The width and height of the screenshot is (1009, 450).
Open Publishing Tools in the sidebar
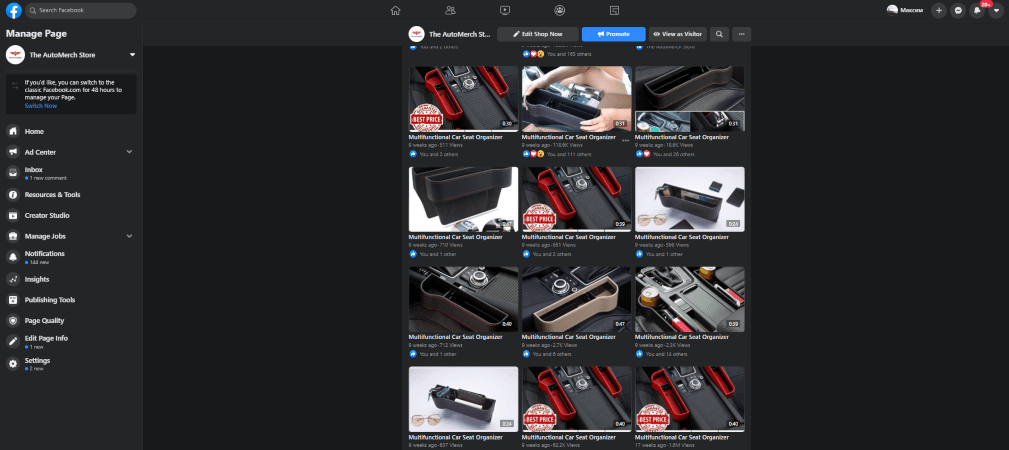pos(50,300)
